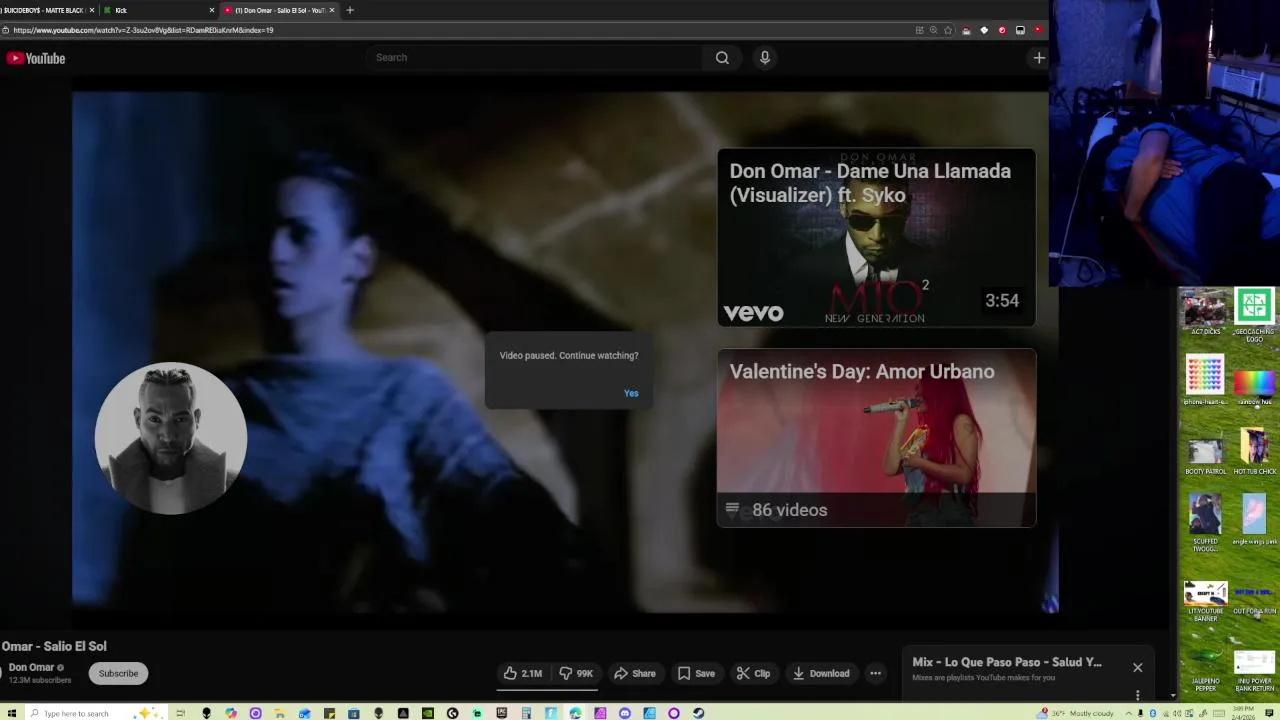Share the Salio El Sol video

coord(635,673)
